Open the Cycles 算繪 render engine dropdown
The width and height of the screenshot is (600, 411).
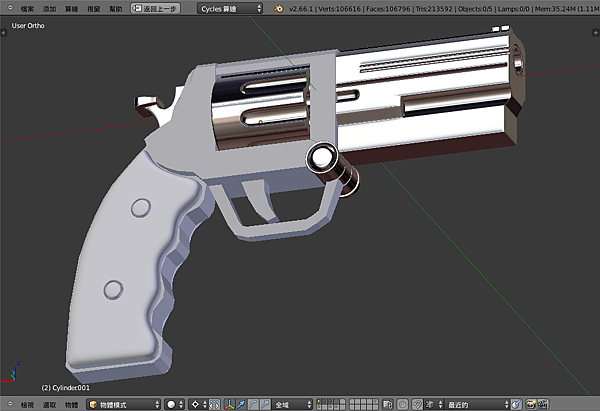pyautogui.click(x=230, y=8)
